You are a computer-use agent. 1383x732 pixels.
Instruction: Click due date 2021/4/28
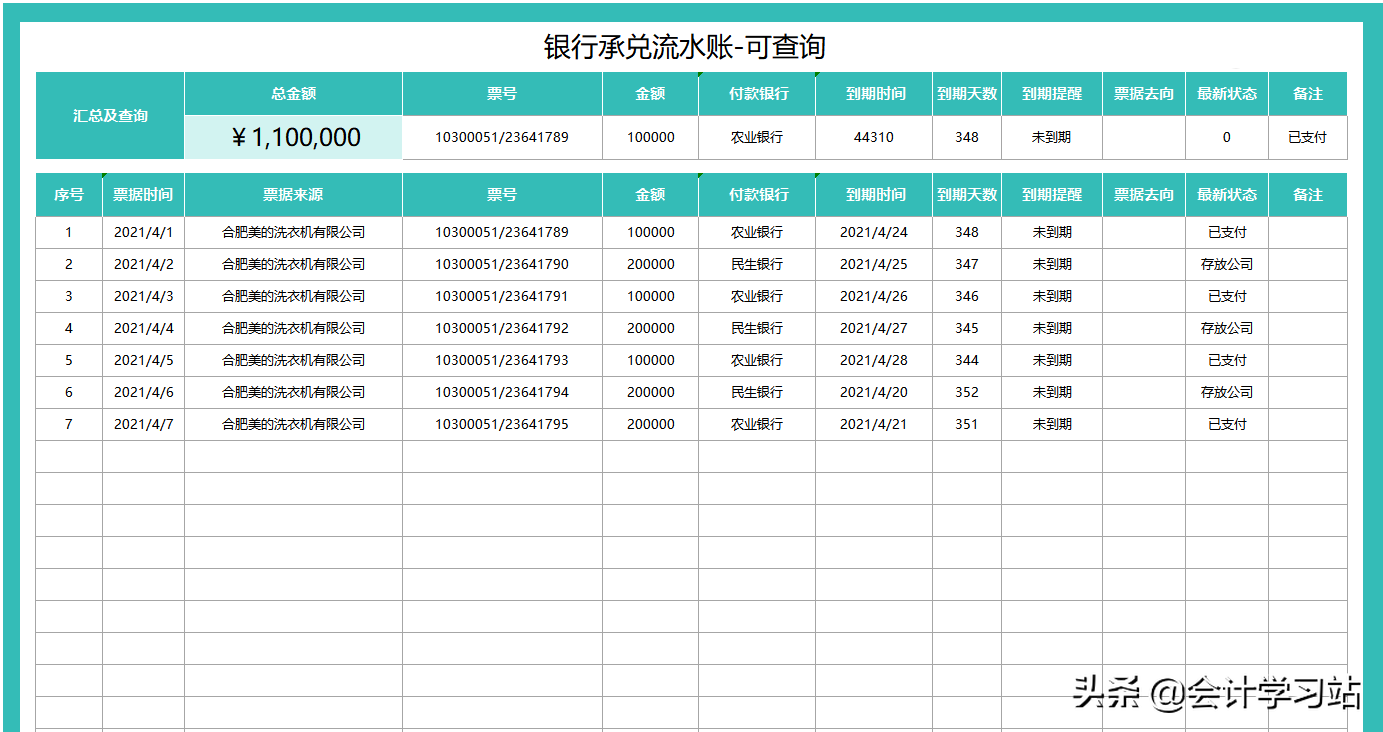point(874,360)
